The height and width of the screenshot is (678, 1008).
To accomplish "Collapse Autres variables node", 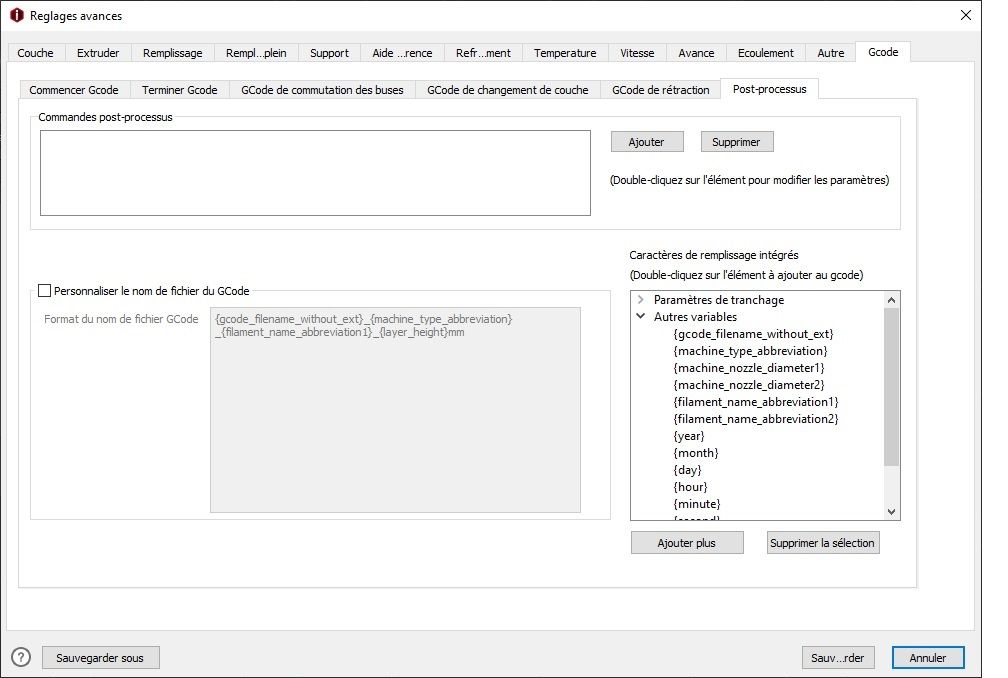I will (x=641, y=316).
